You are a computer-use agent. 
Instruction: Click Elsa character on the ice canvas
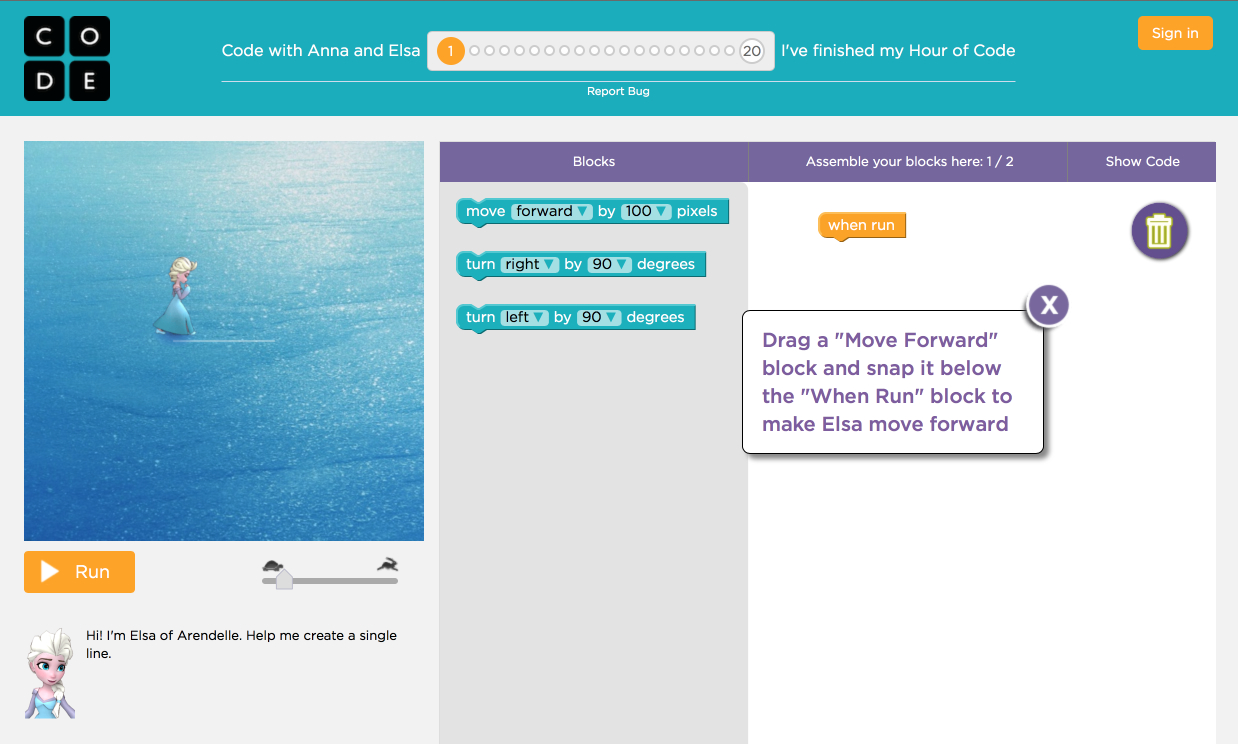point(178,296)
